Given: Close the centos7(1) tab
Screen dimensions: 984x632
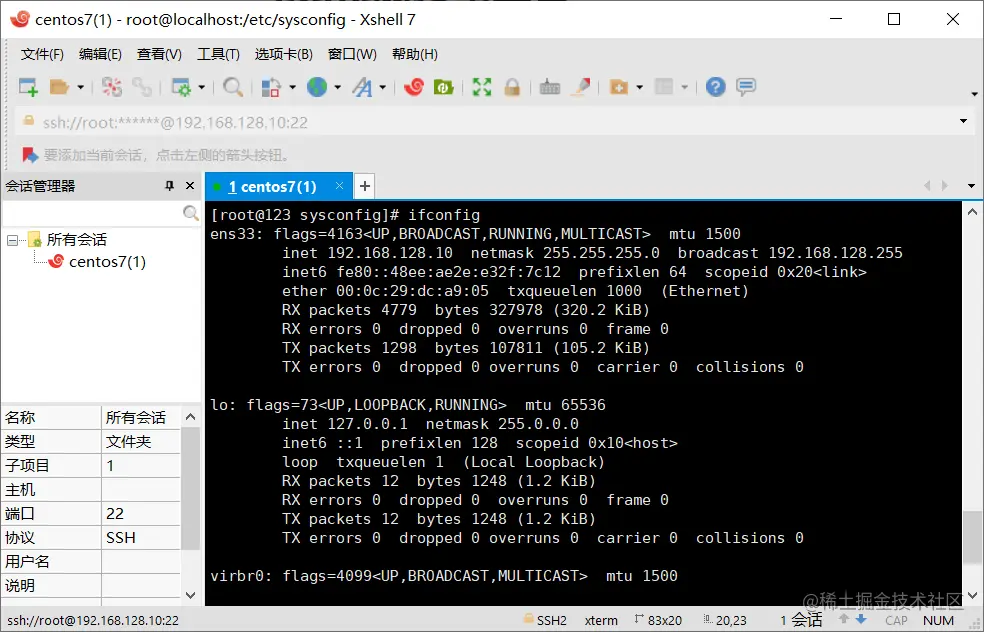Looking at the screenshot, I should click(x=340, y=186).
